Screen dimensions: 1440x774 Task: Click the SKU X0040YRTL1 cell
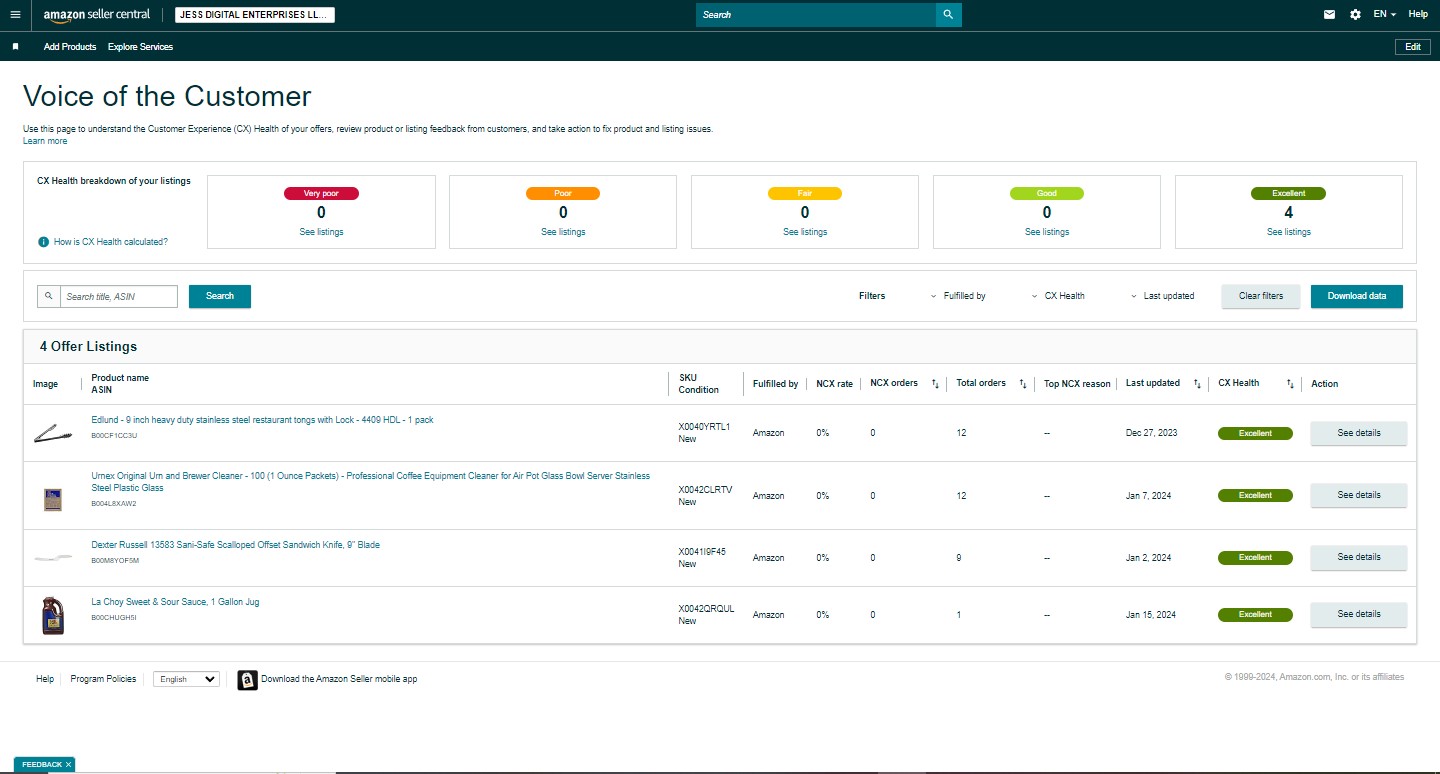pos(705,427)
